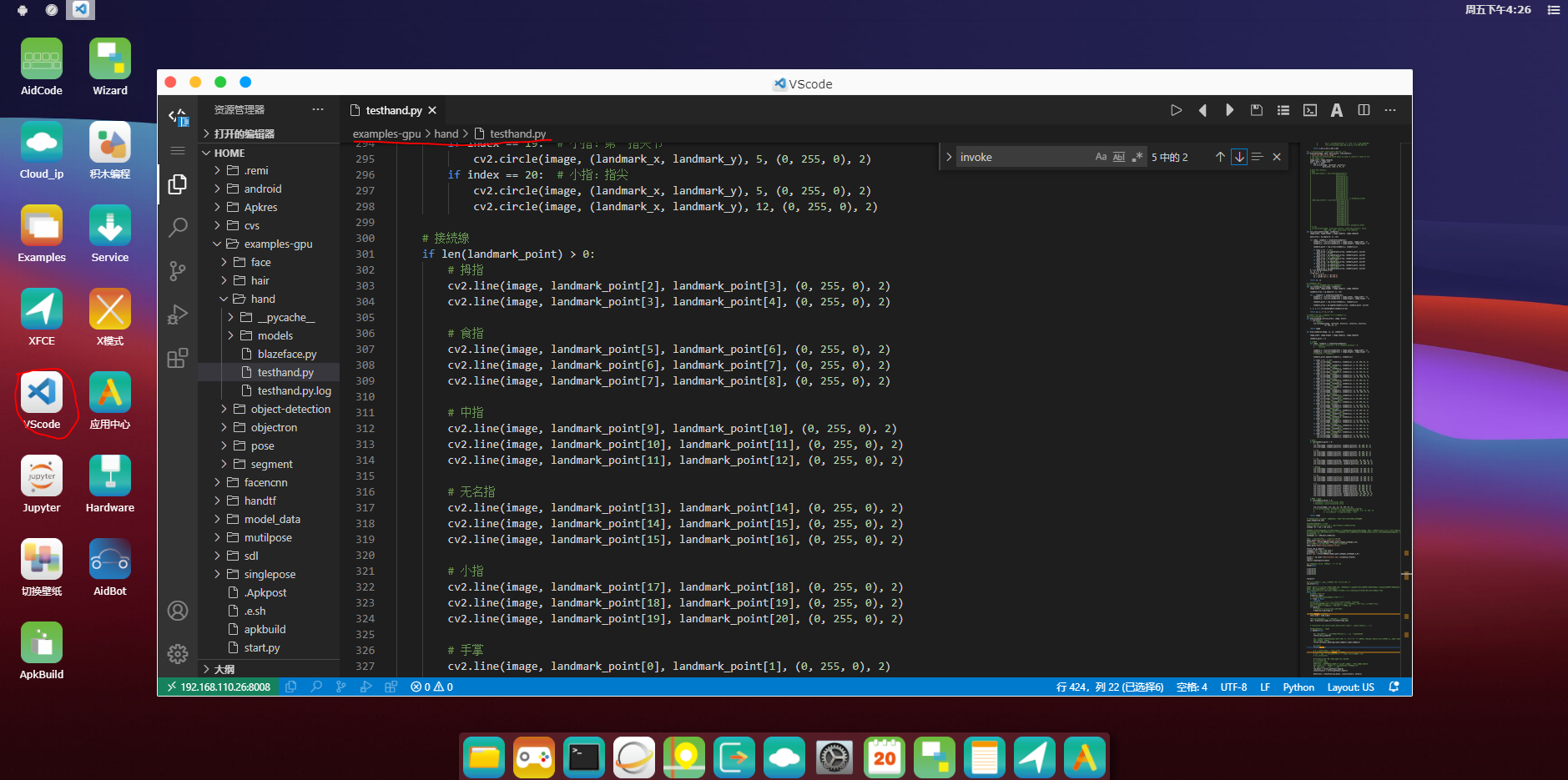This screenshot has height=780, width=1568.
Task: Click the left-pointing triangle in the editor toolbar
Action: click(1202, 110)
